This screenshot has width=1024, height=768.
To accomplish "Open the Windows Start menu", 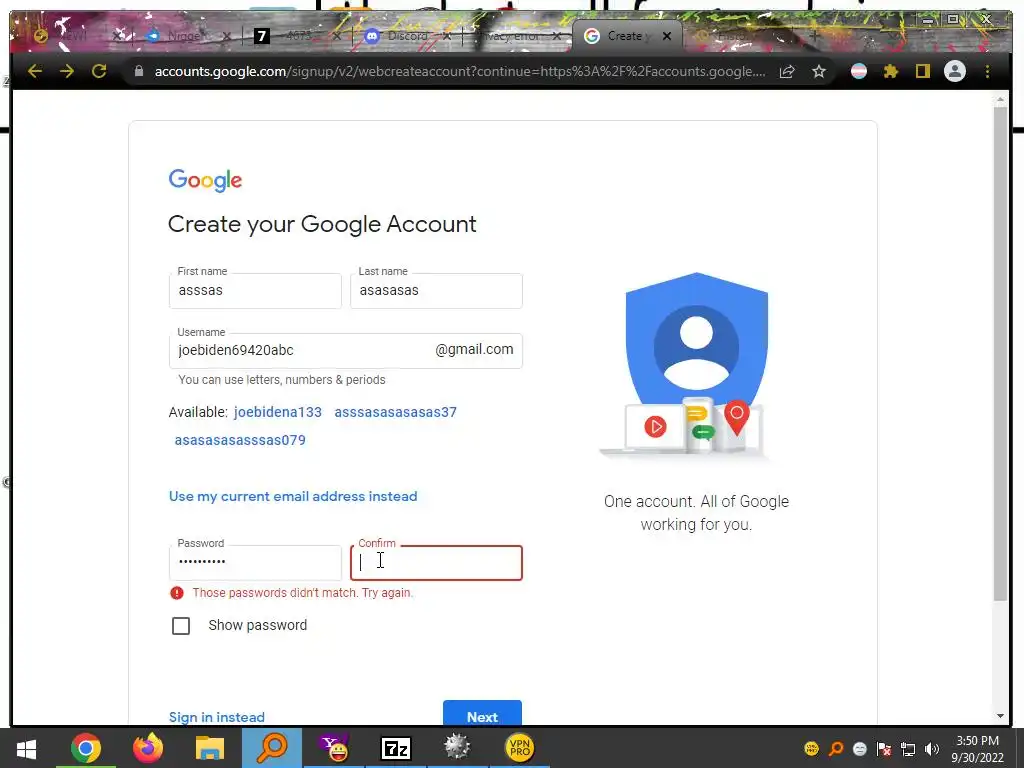I will [x=26, y=748].
